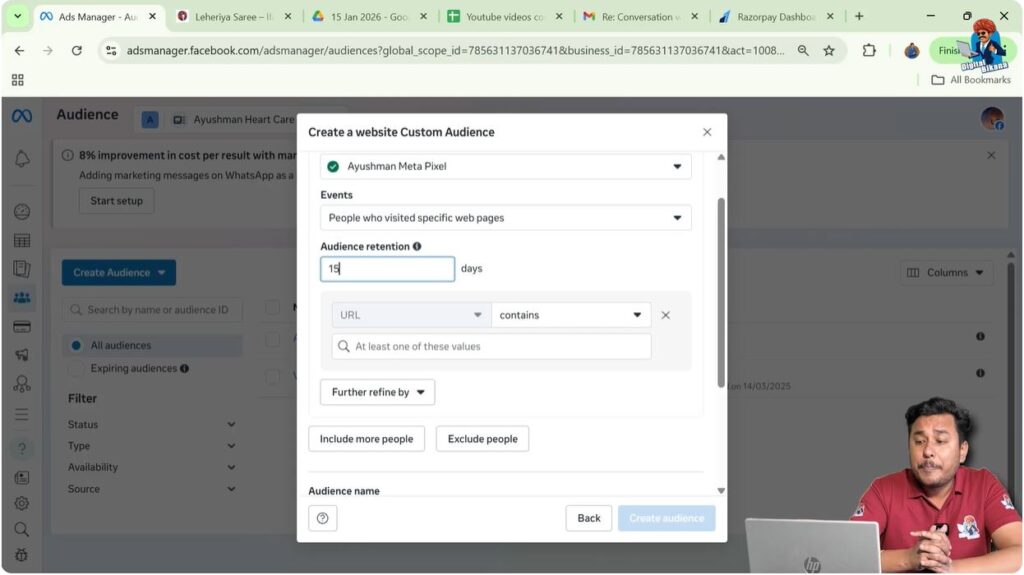The height and width of the screenshot is (575, 1024).
Task: Open the Ayushman Meta Pixel source dropdown
Action: [505, 166]
